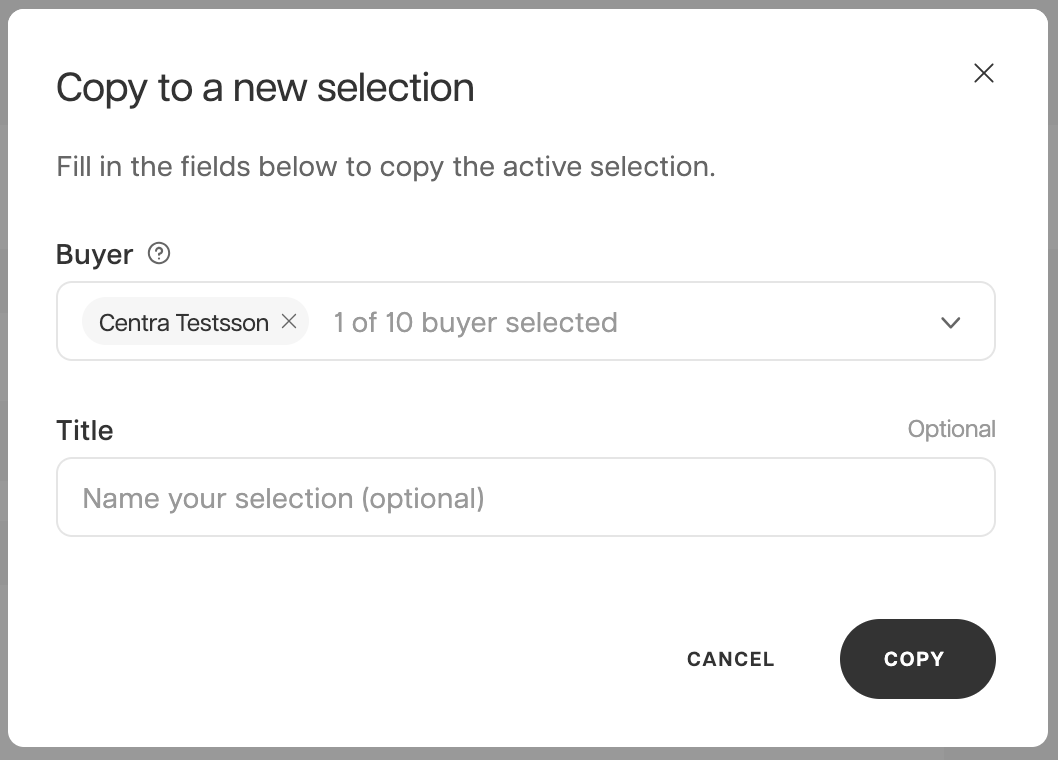This screenshot has height=760, width=1058.
Task: Click empty space inside the Buyer select box
Action: pyautogui.click(x=776, y=321)
